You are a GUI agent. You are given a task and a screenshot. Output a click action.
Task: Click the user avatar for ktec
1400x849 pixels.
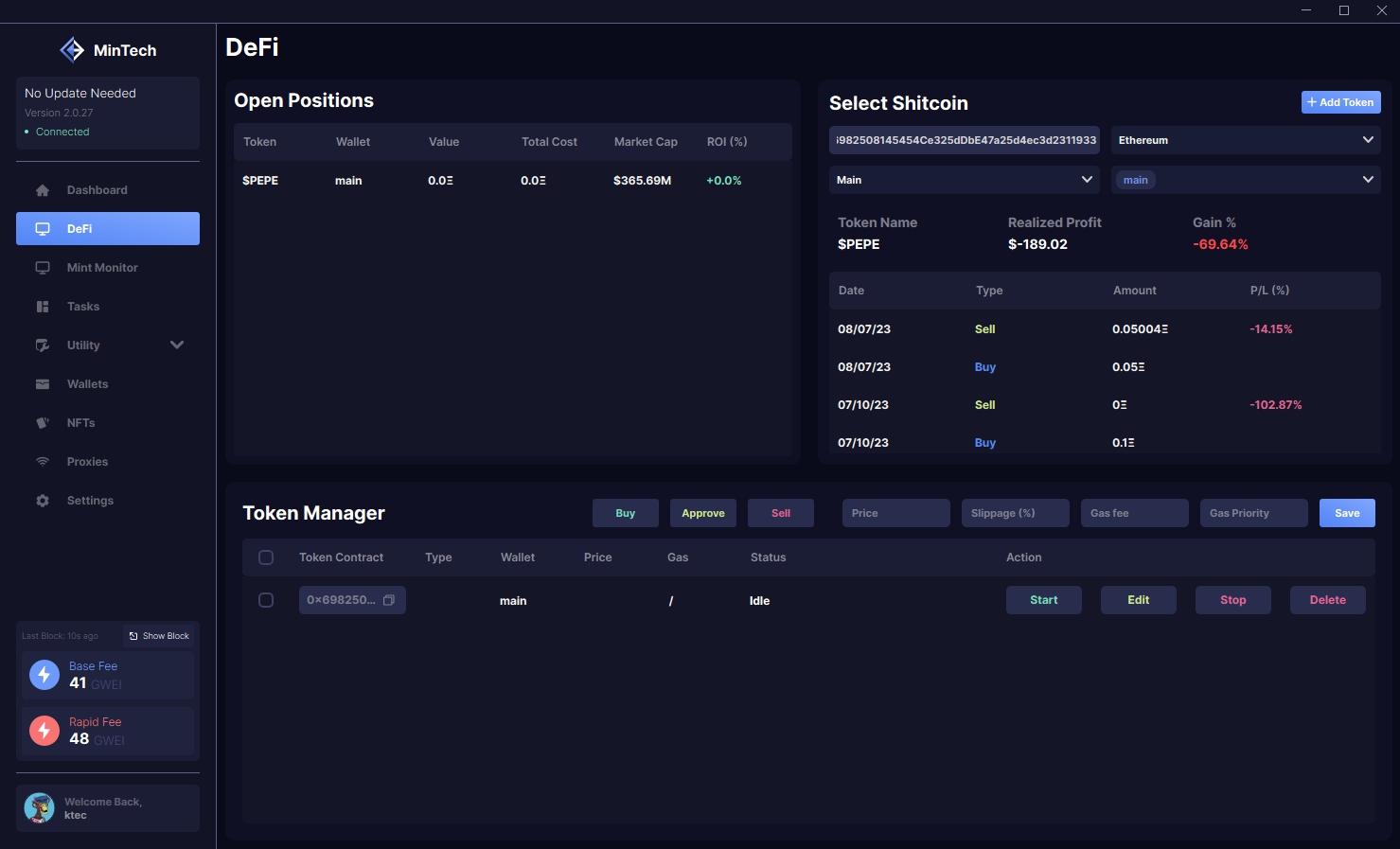point(39,808)
